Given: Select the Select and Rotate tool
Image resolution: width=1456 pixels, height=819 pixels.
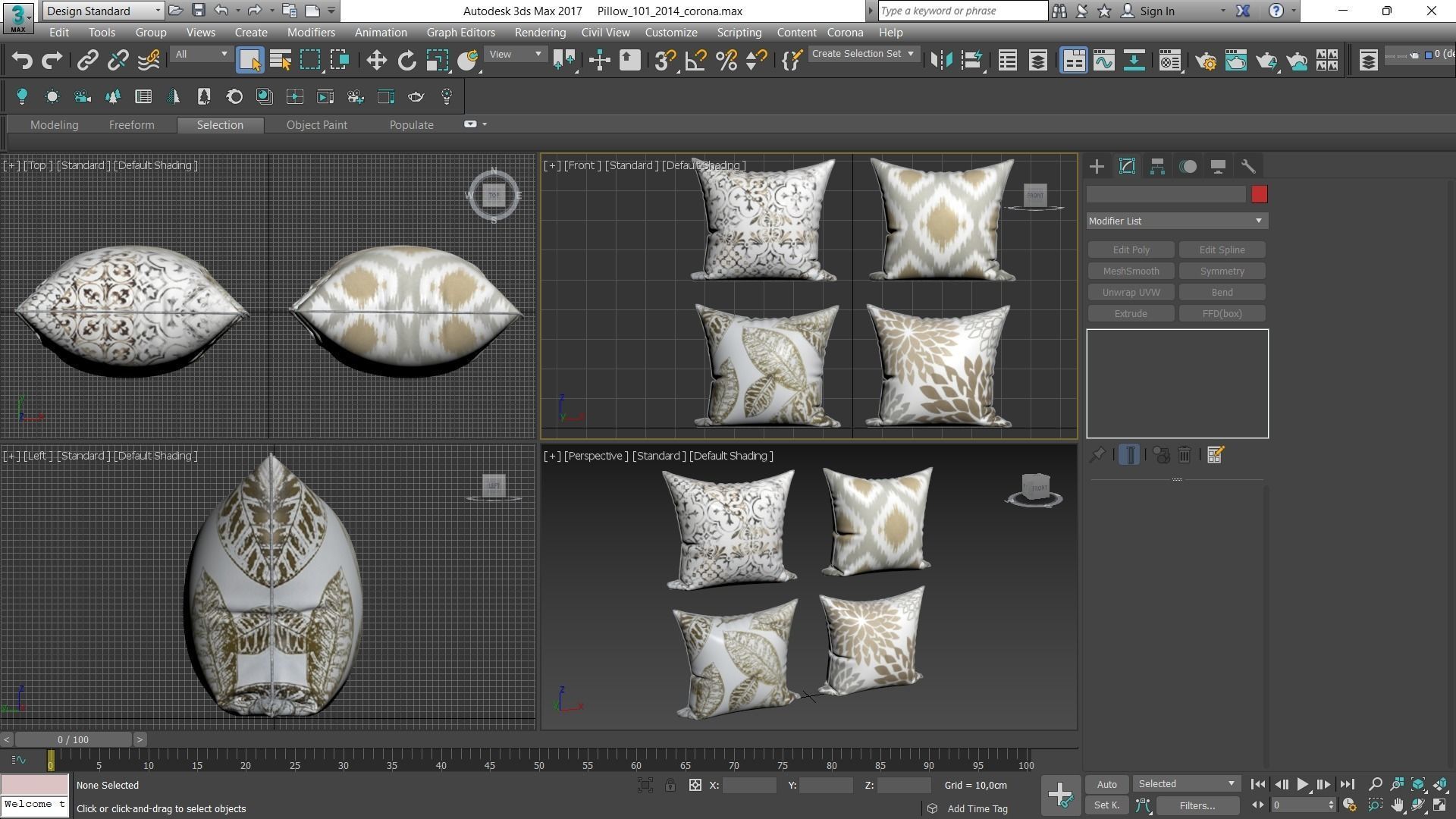Looking at the screenshot, I should tap(407, 60).
